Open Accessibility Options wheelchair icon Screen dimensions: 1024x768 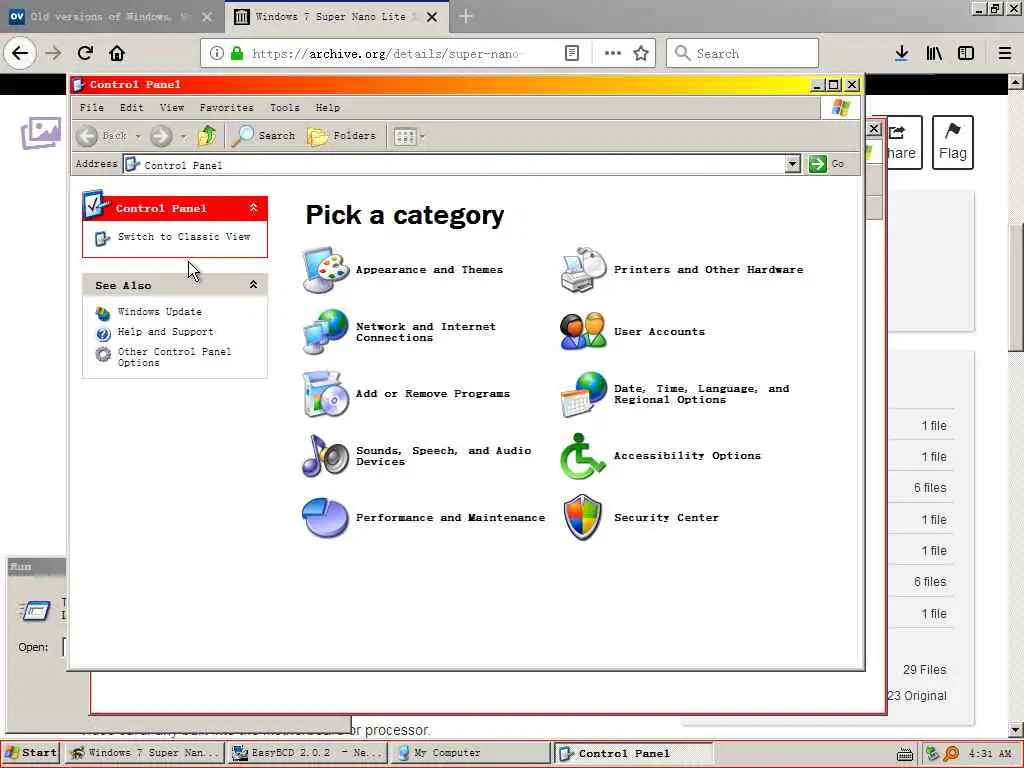(583, 456)
